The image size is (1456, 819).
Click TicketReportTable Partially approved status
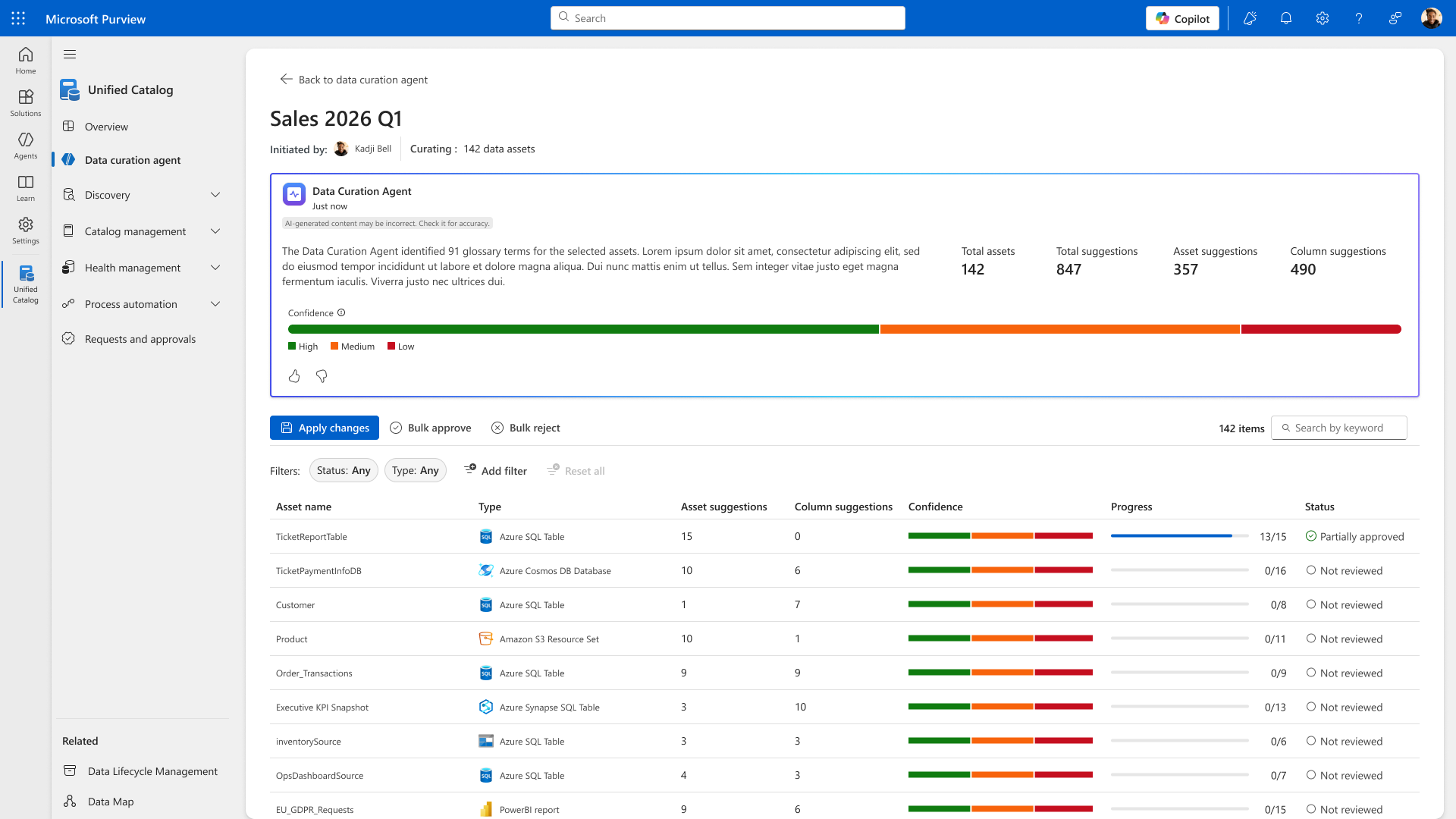pyautogui.click(x=1355, y=536)
